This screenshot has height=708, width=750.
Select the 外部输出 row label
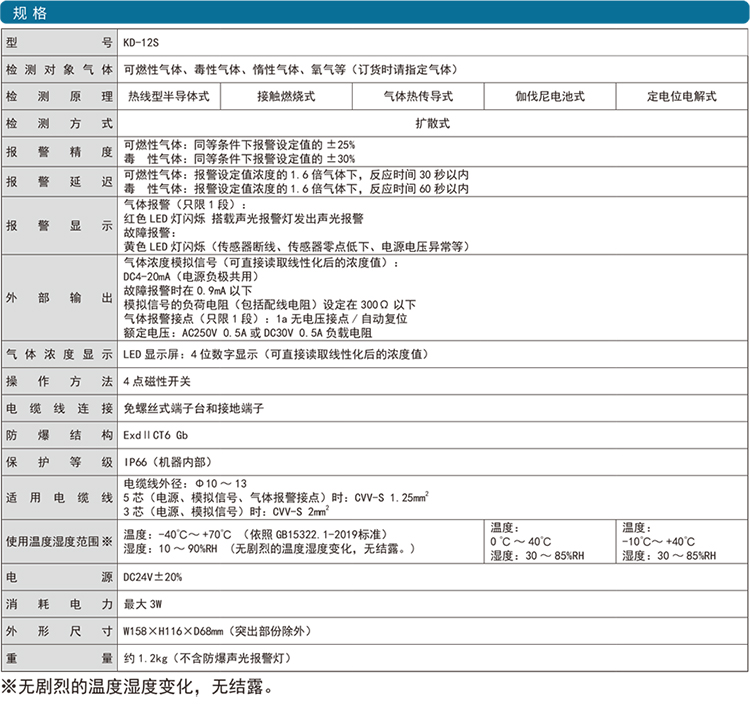click(59, 298)
